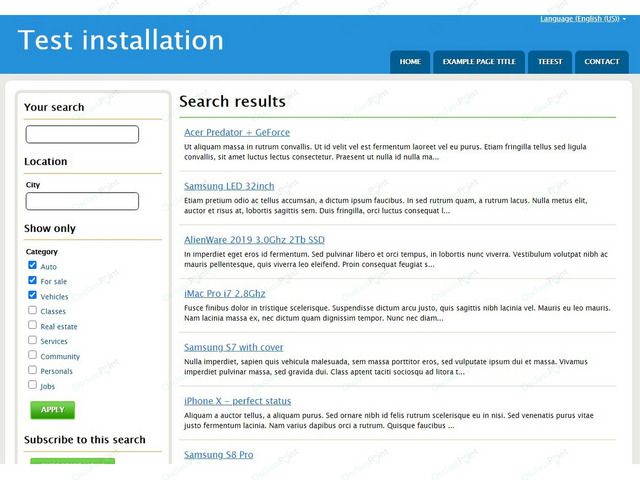The image size is (640, 480).
Task: Click the Show only heading
Action: tap(50, 229)
